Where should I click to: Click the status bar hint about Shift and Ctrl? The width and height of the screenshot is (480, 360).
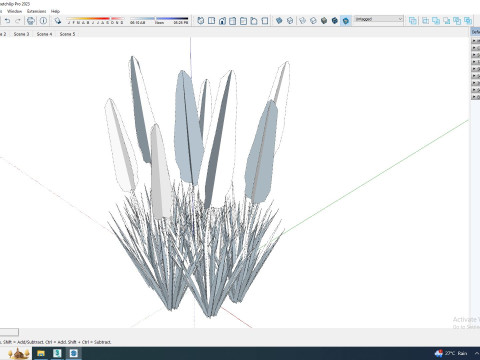(x=56, y=342)
